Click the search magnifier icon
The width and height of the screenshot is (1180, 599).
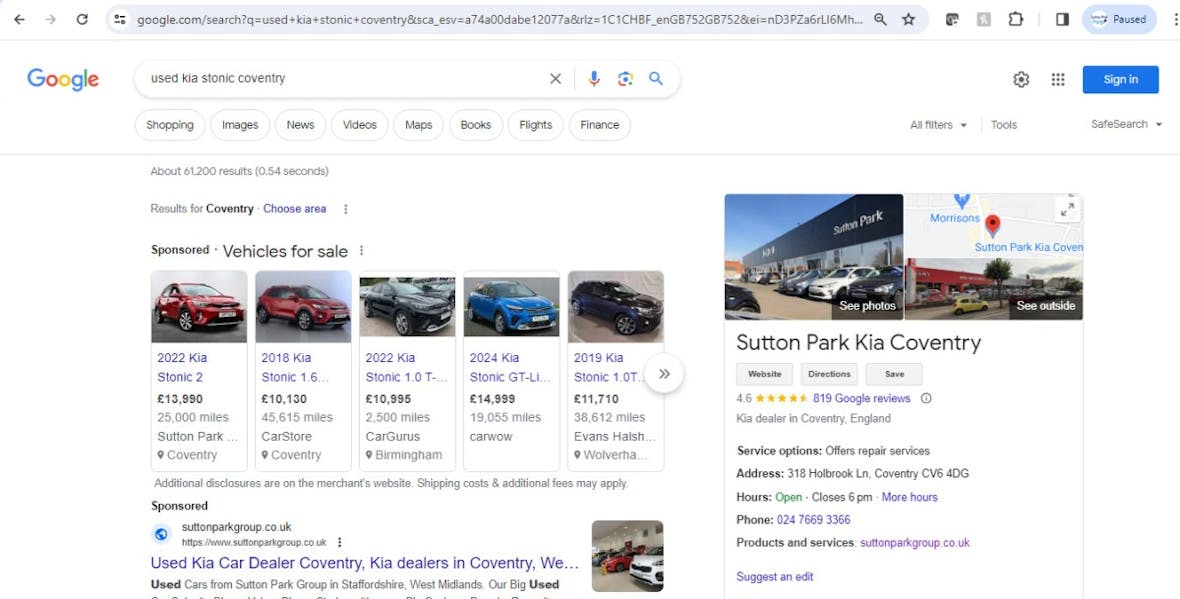657,77
